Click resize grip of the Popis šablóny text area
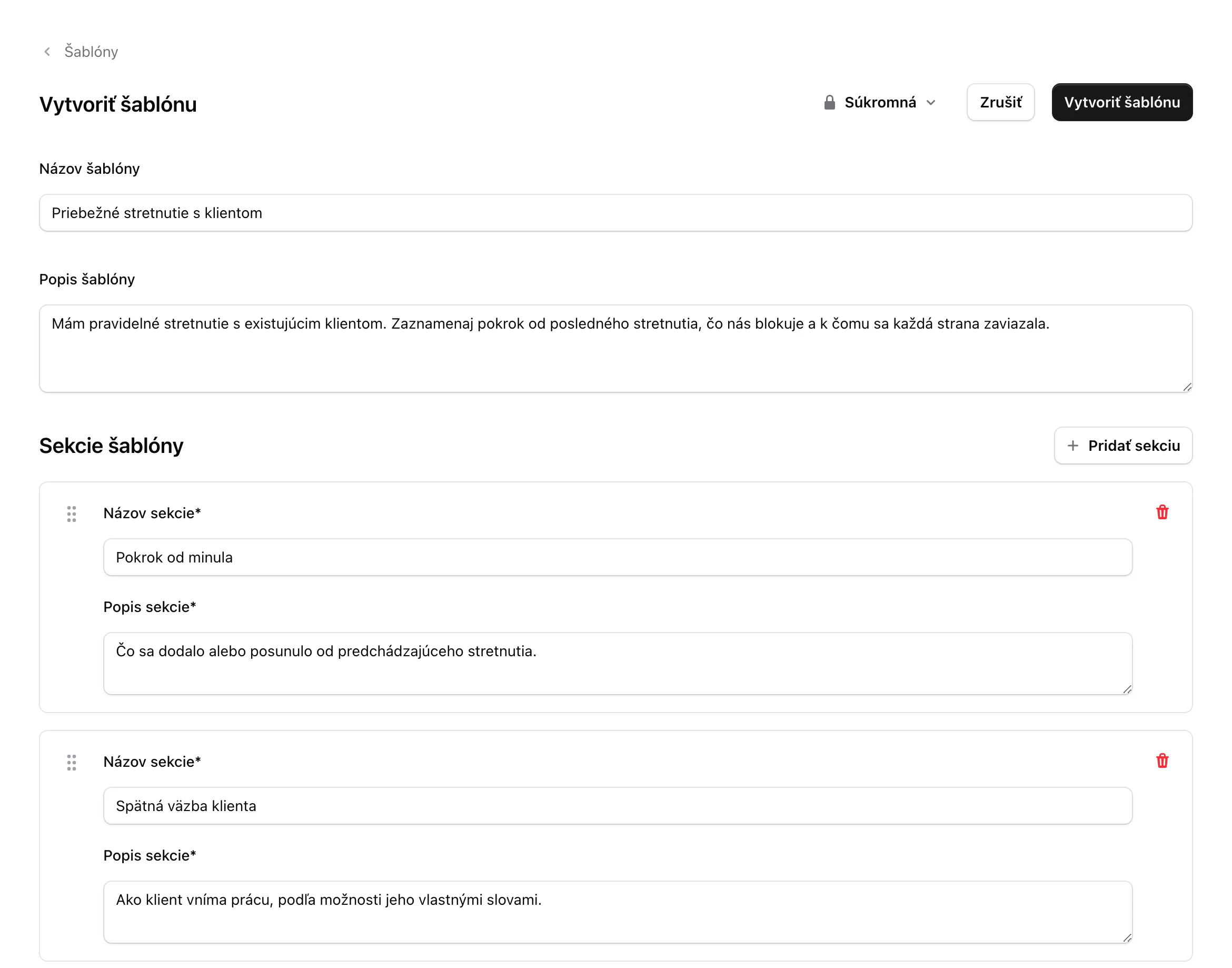This screenshot has height=968, width=1232. tap(1187, 387)
